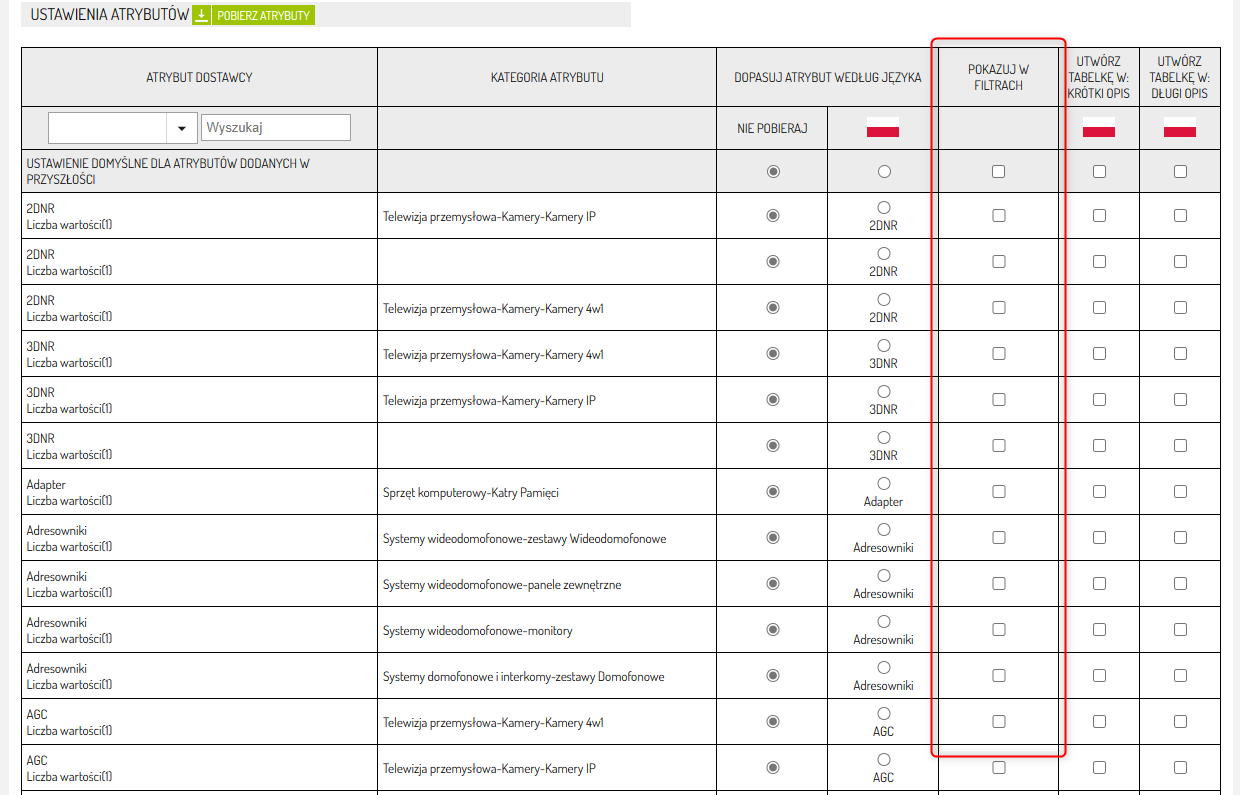The width and height of the screenshot is (1240, 795).
Task: Click the Ustawienia atrybutów section title
Action: click(x=110, y=15)
